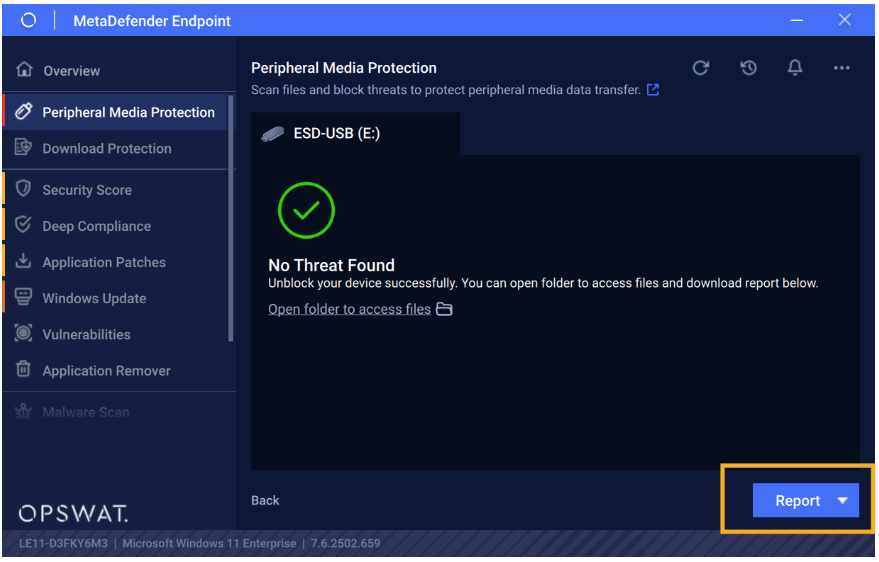Click the Deep Compliance check icon
Screen dimensions: 879x562
pos(23,225)
